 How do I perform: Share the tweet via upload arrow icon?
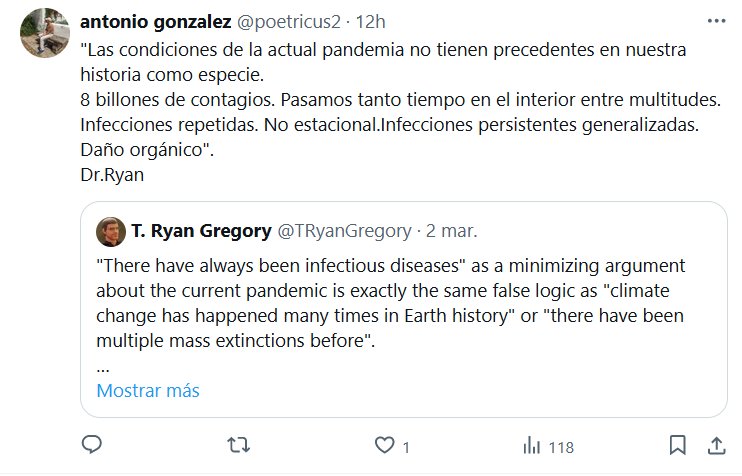[716, 444]
